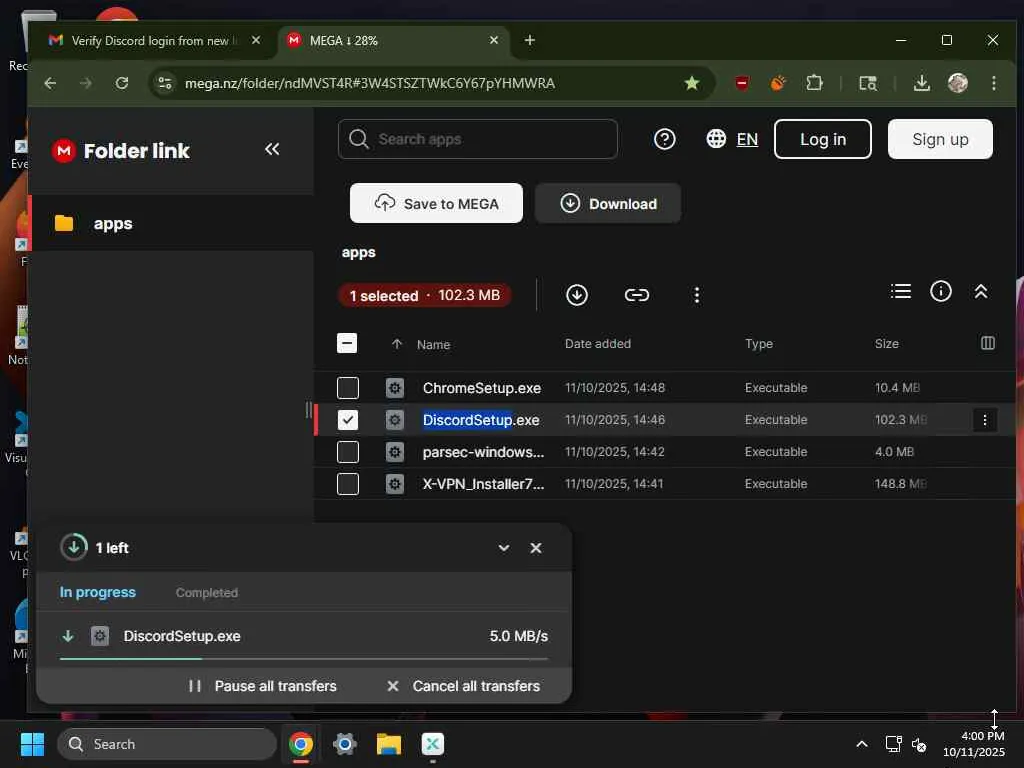Switch to Completed transfers tab
Screen dimensions: 1024x768
coord(206,593)
